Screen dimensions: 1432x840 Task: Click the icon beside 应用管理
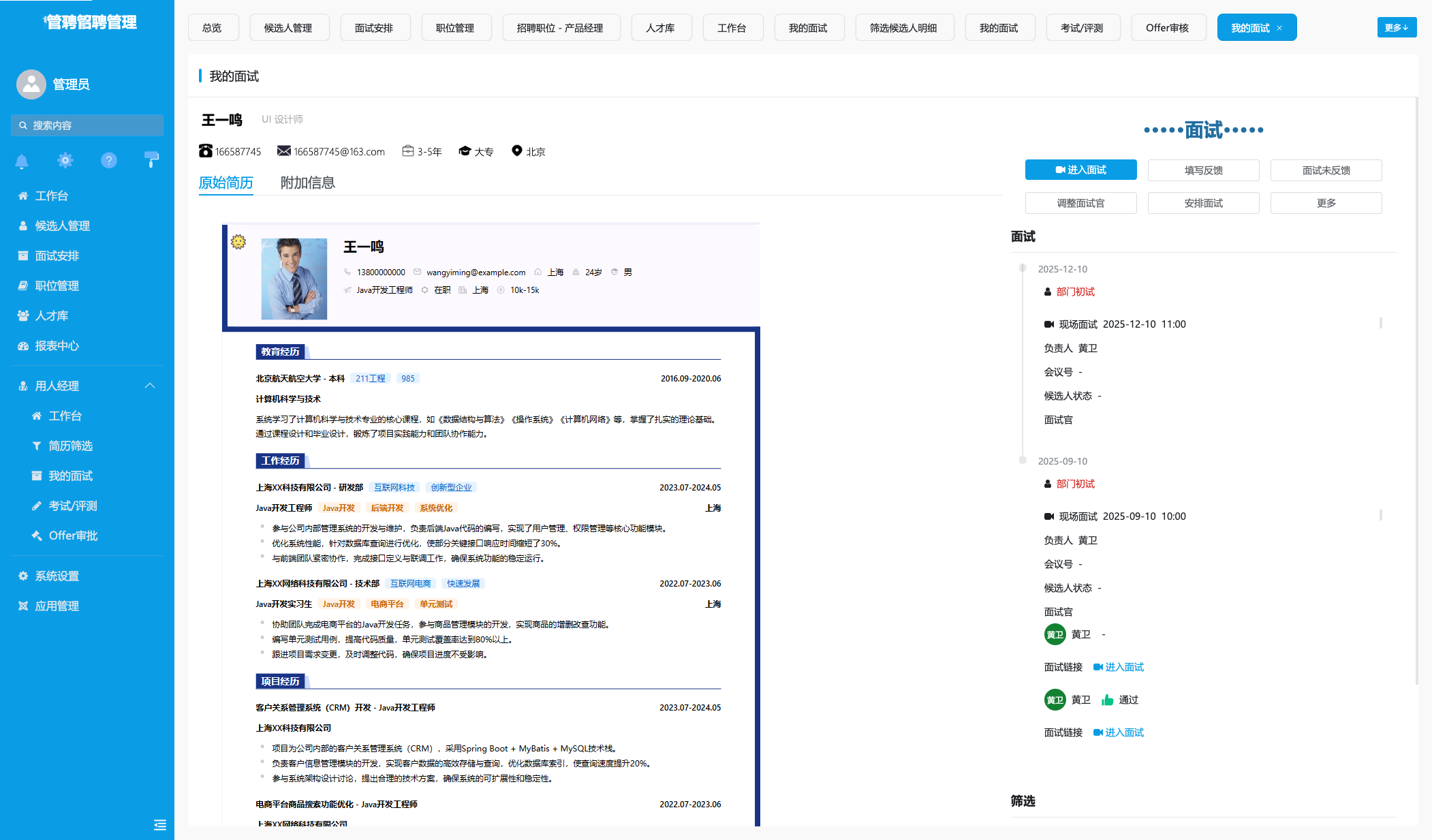23,606
